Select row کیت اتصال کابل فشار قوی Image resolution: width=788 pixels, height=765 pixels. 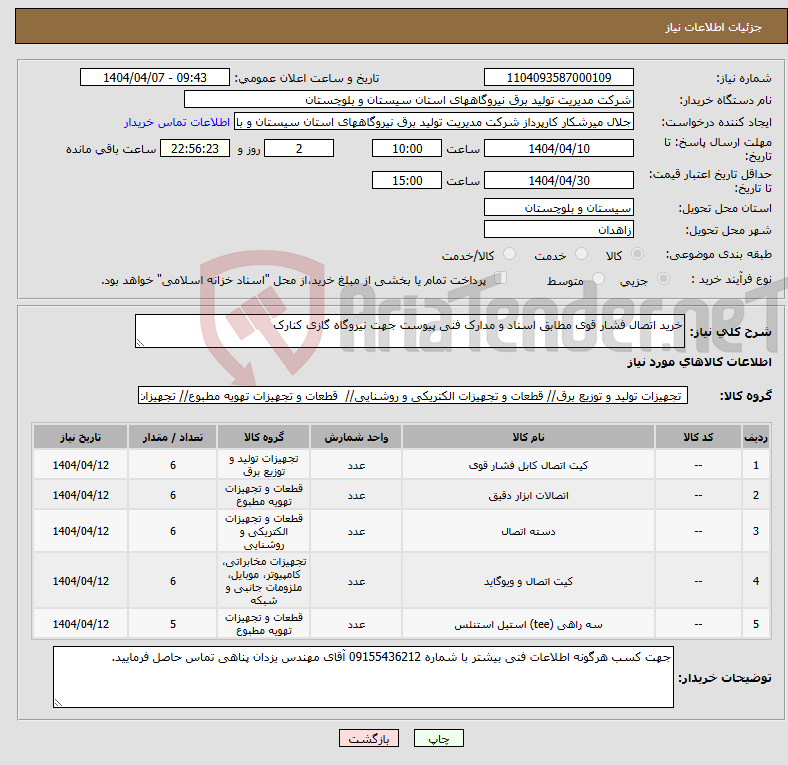point(401,465)
